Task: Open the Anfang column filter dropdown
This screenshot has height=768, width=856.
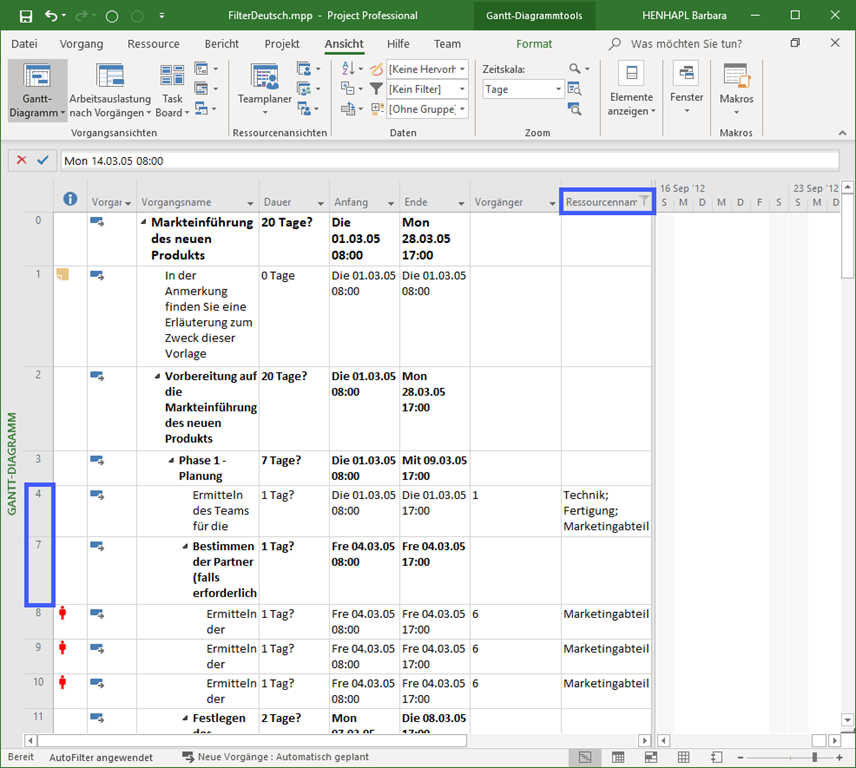Action: click(391, 203)
